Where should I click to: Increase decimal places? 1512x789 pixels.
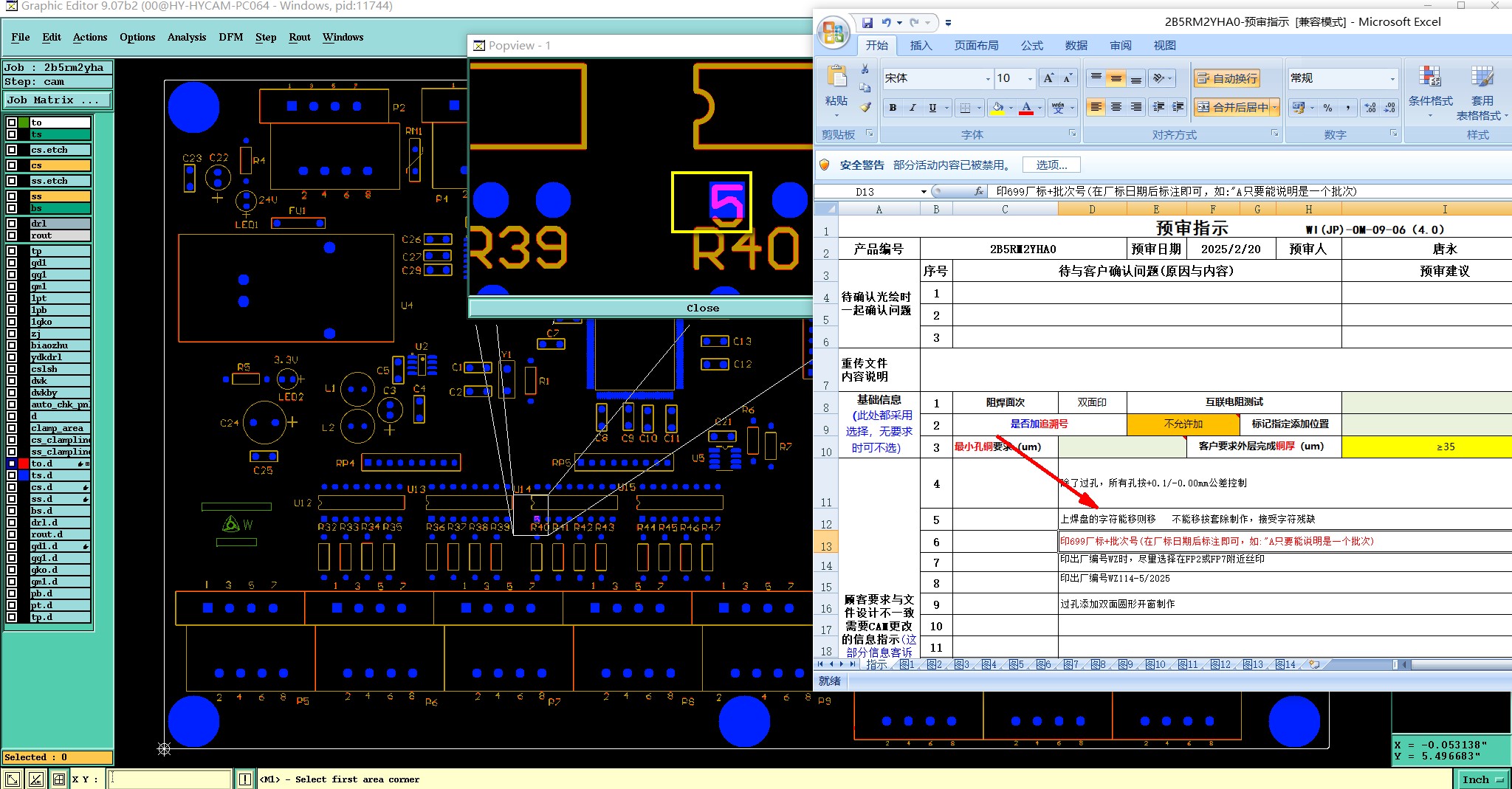[x=1370, y=108]
